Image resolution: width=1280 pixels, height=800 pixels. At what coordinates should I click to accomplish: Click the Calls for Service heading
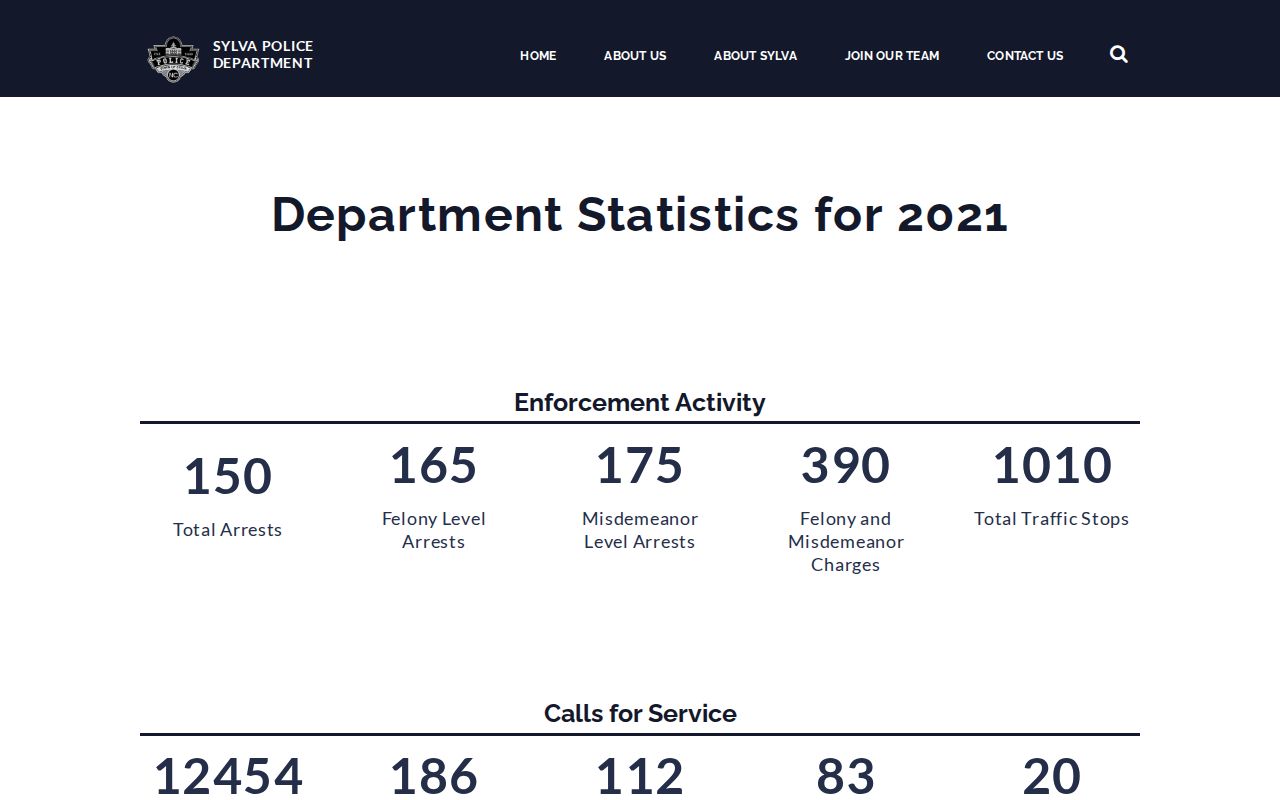coord(640,713)
